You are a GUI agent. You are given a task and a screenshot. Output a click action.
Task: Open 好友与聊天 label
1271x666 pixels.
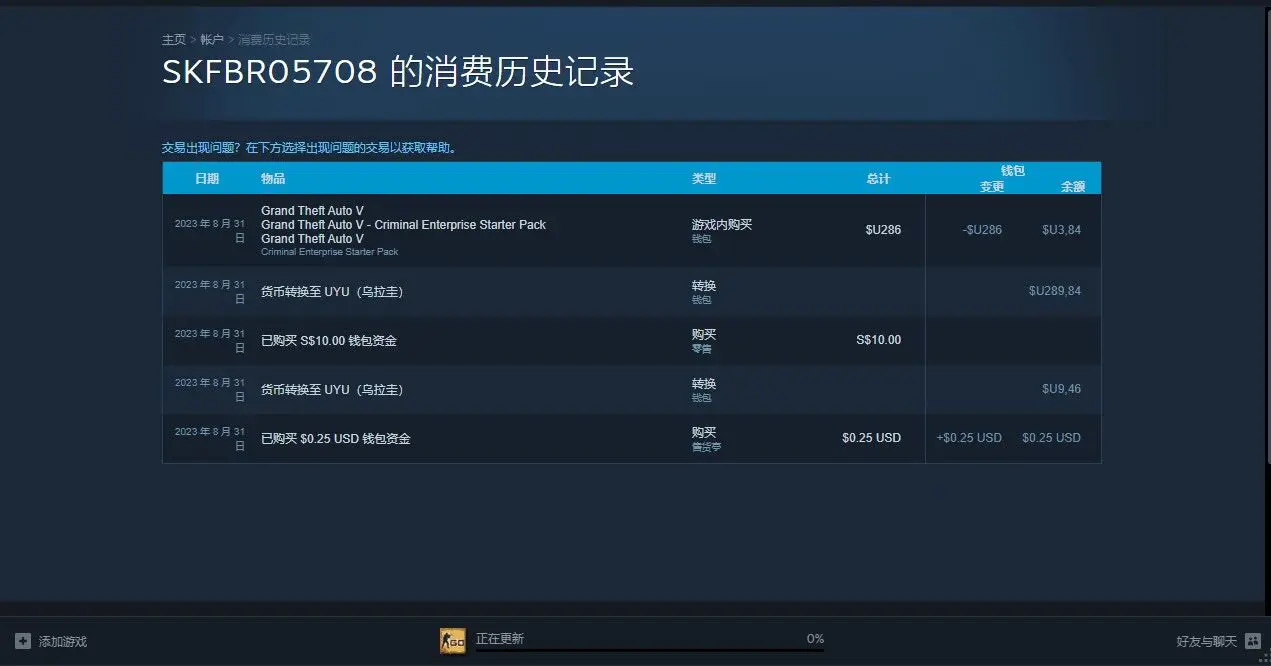click(1207, 641)
